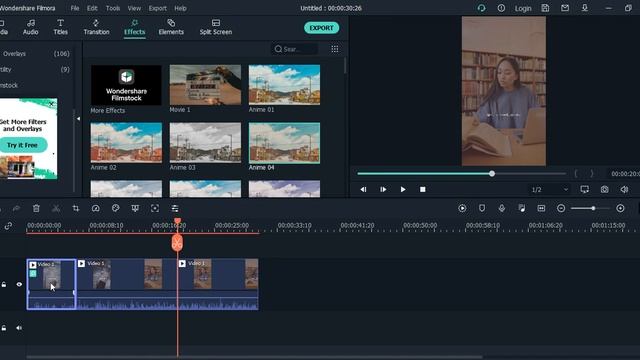The image size is (640, 360).
Task: Open the Tools menu
Action: [x=113, y=8]
